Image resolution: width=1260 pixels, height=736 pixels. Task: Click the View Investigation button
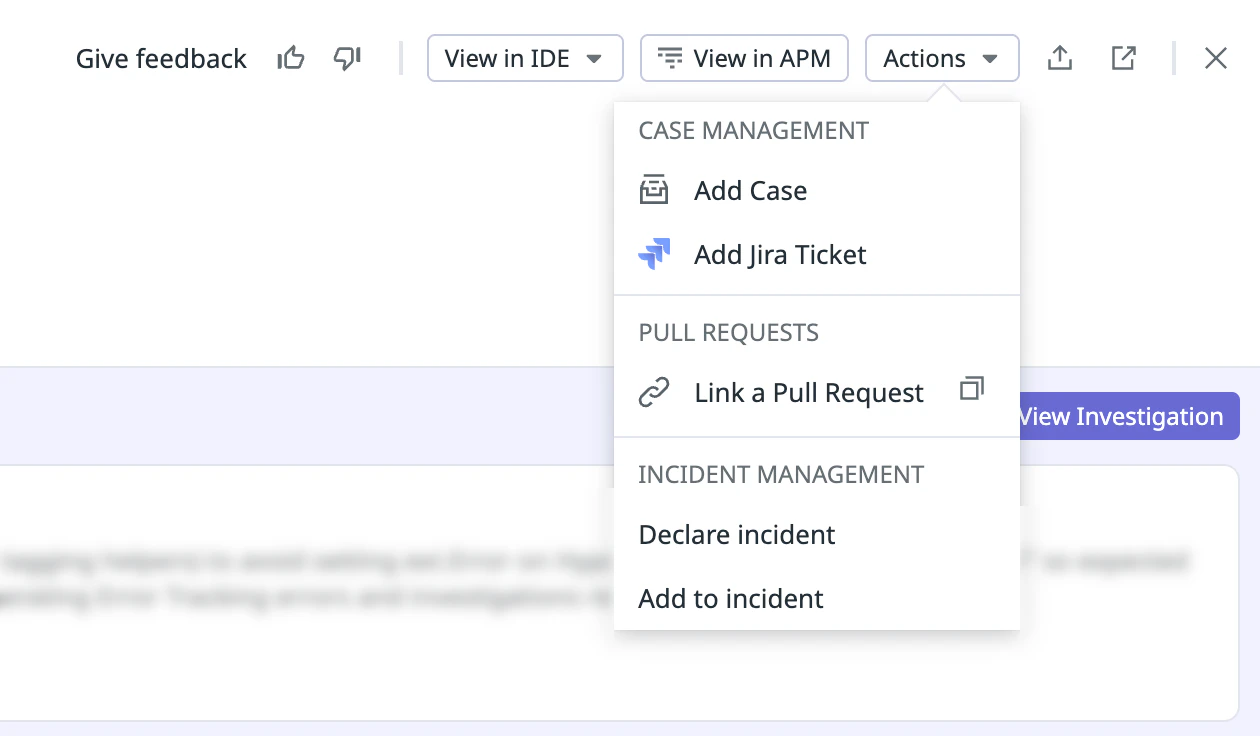(1125, 417)
